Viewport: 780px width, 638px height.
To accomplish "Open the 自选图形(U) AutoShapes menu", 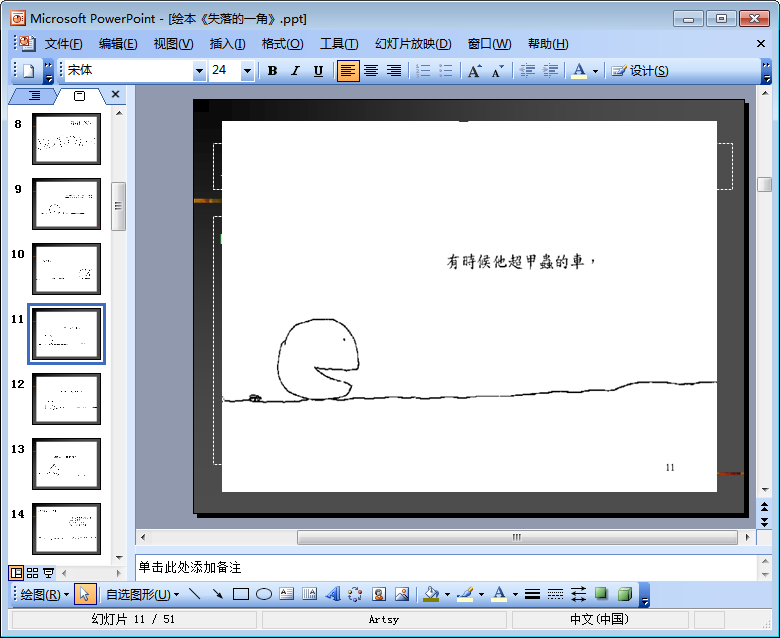I will (142, 595).
